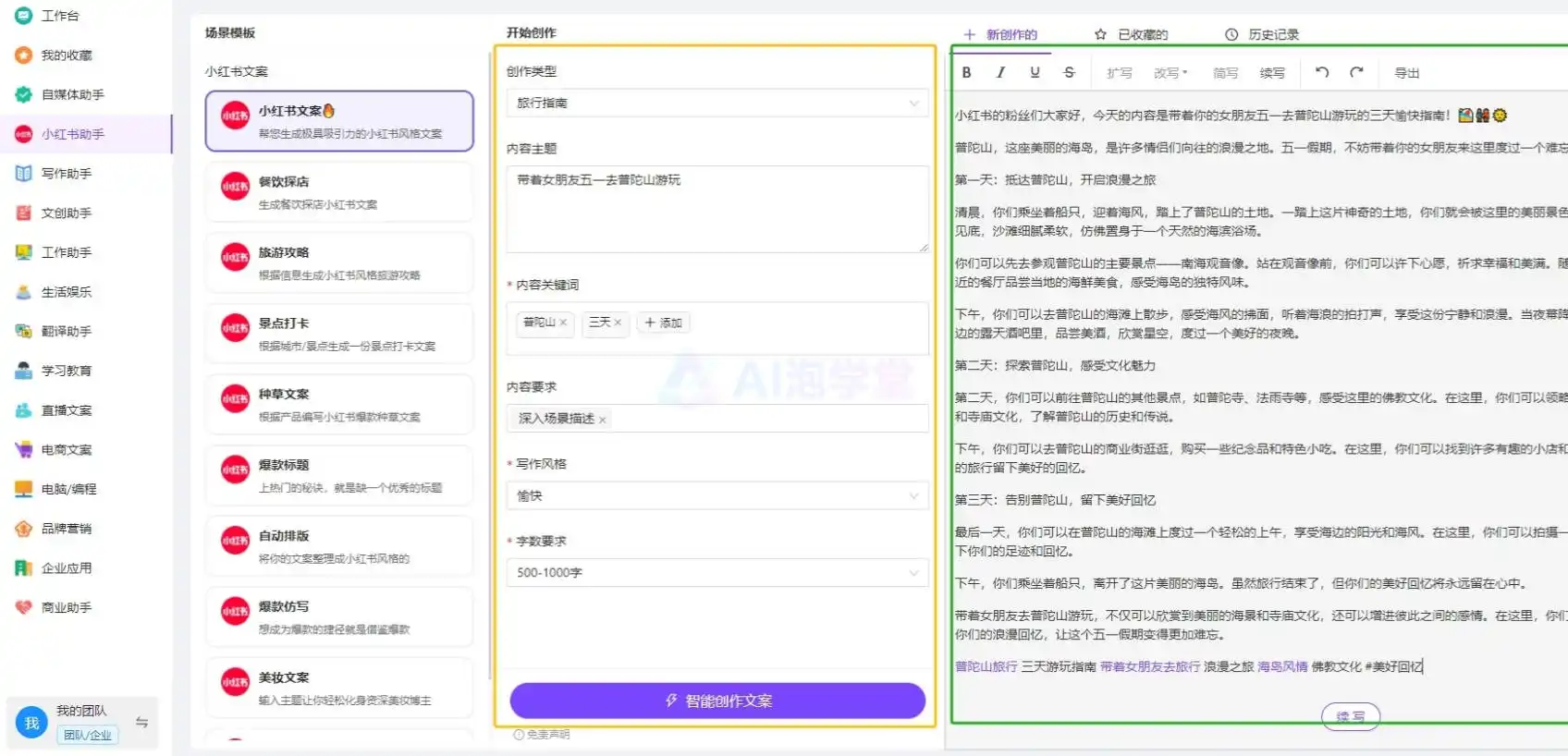Expand the 字数要求 dropdown
The width and height of the screenshot is (1568, 756).
tap(717, 573)
